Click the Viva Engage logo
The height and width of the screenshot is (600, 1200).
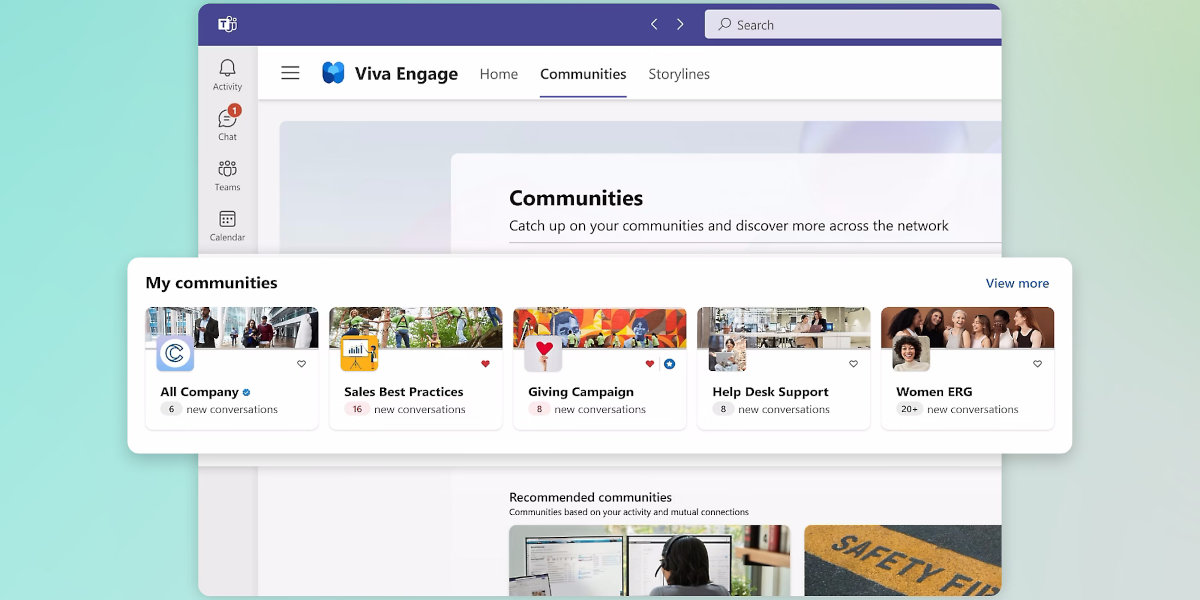(x=333, y=73)
